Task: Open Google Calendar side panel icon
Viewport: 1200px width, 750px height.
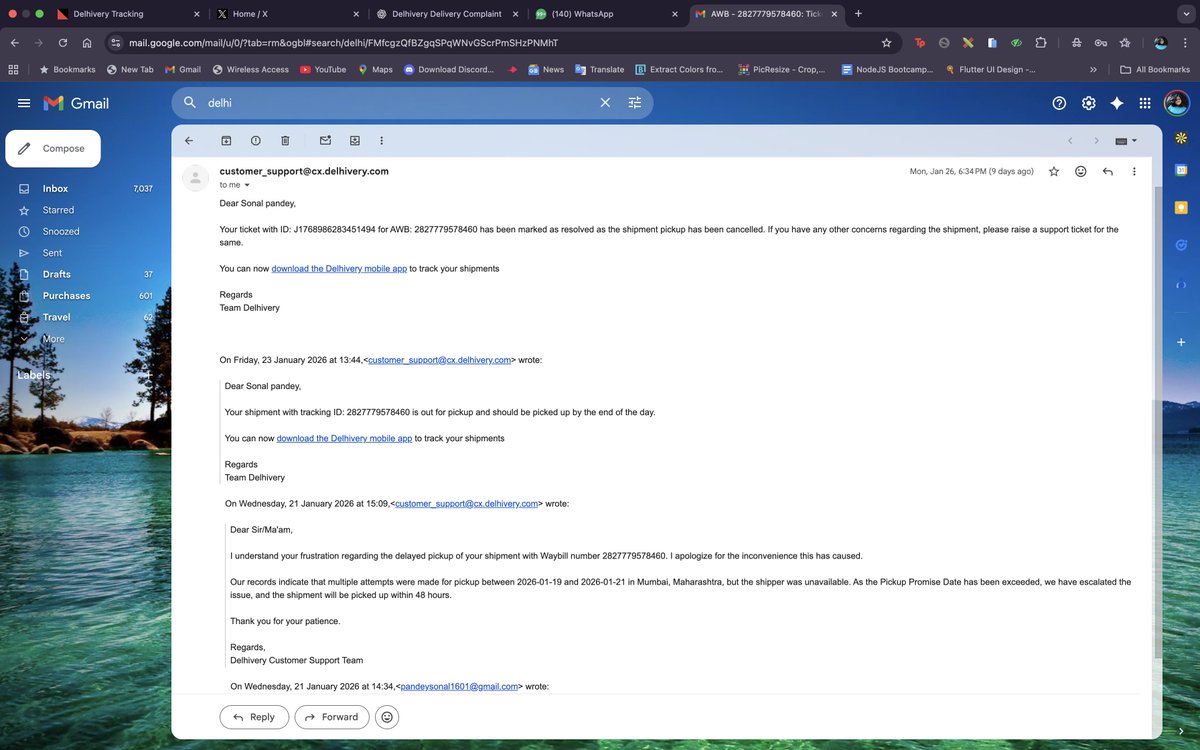Action: [x=1181, y=169]
